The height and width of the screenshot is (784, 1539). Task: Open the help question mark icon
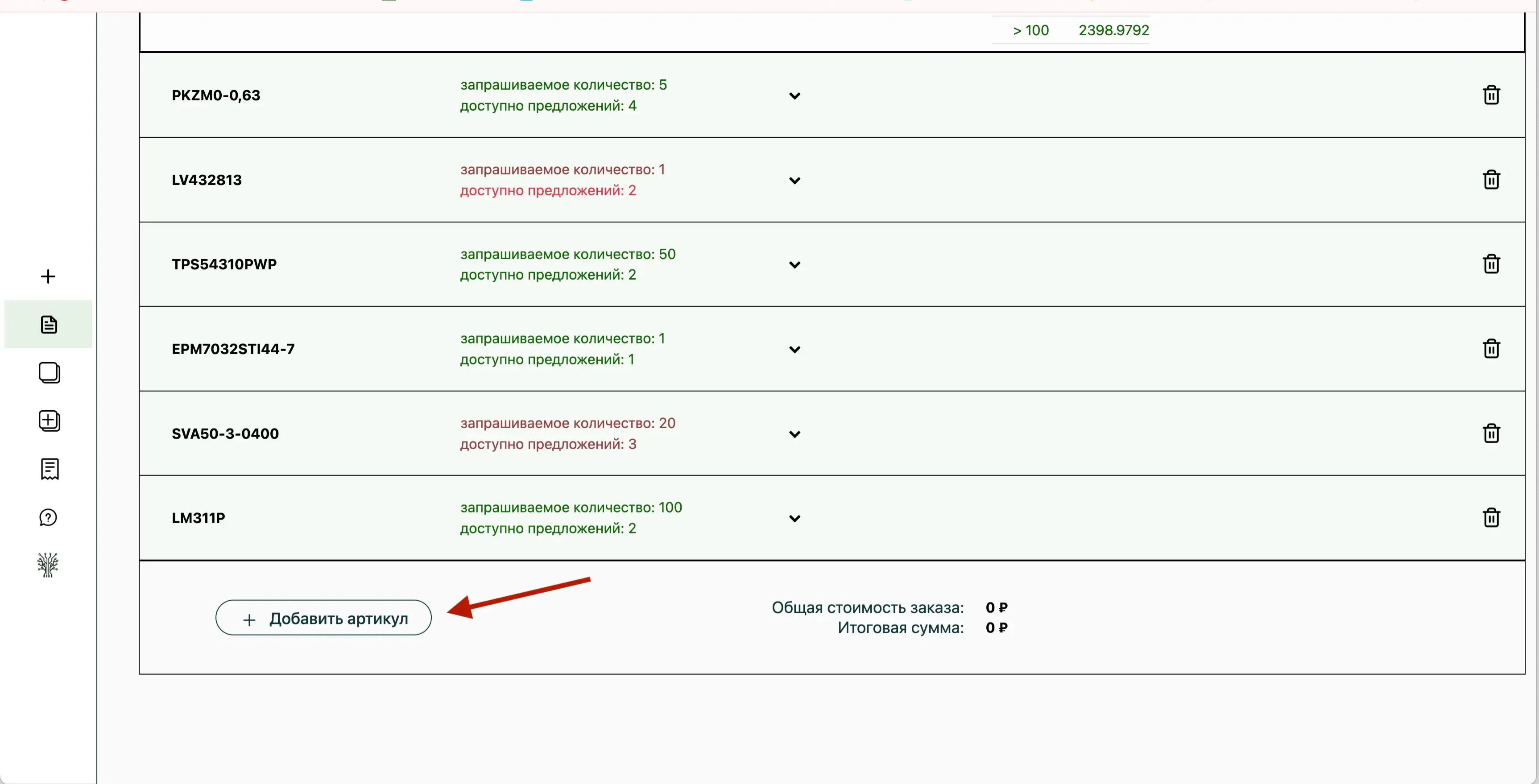pyautogui.click(x=48, y=517)
